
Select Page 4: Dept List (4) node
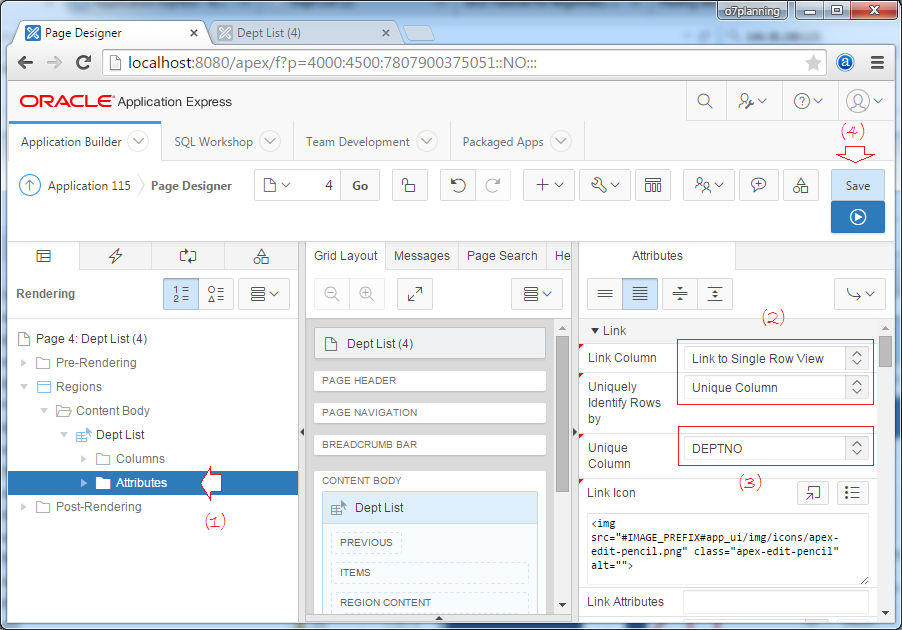pyautogui.click(x=91, y=339)
